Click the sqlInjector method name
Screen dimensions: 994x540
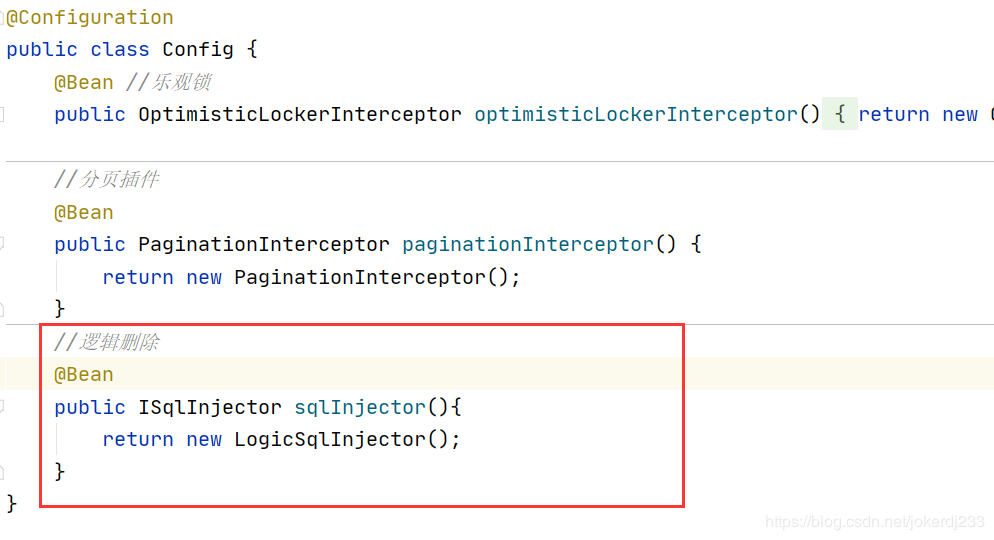tap(360, 407)
